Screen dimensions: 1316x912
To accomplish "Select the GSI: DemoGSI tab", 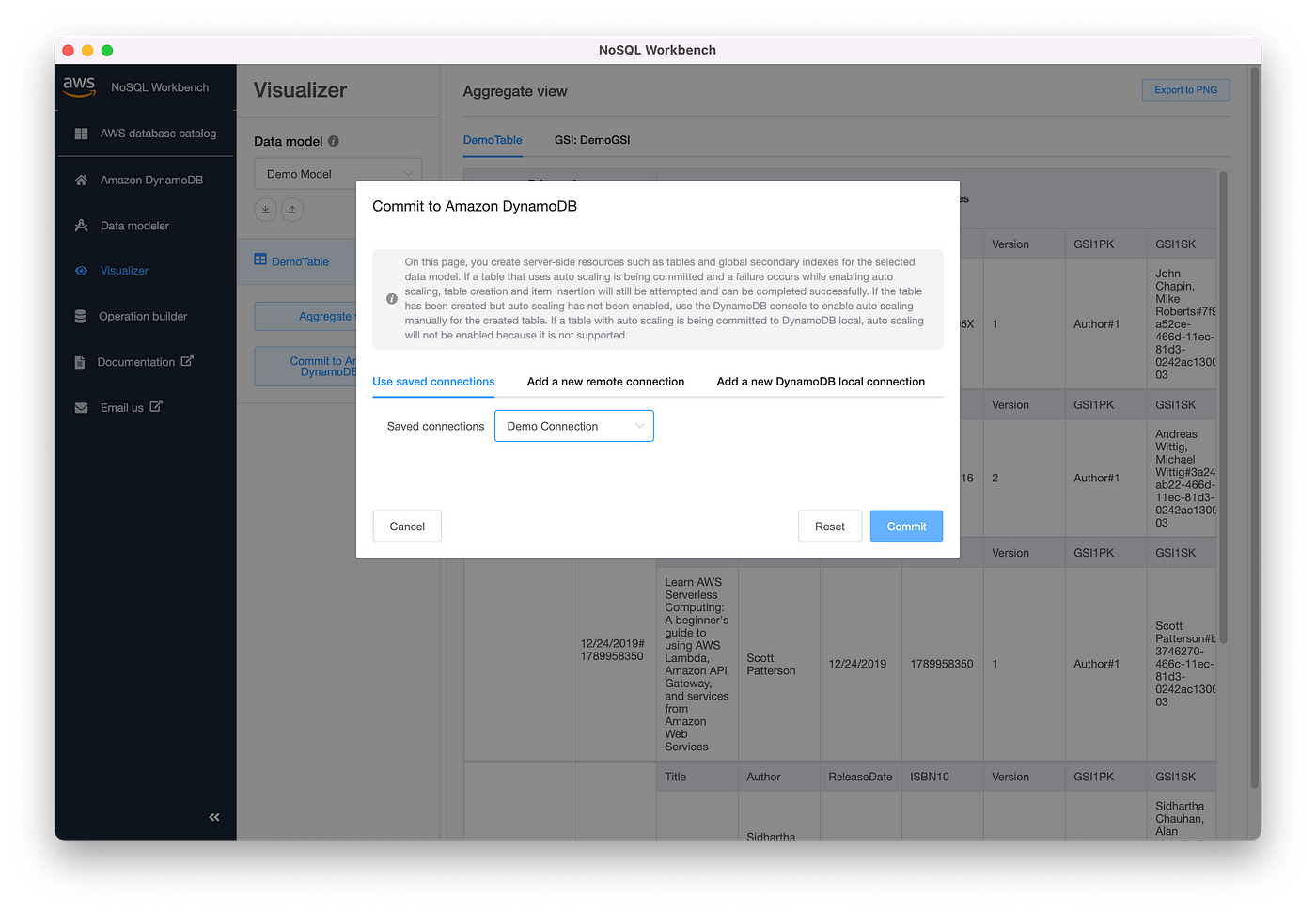I will click(x=592, y=140).
